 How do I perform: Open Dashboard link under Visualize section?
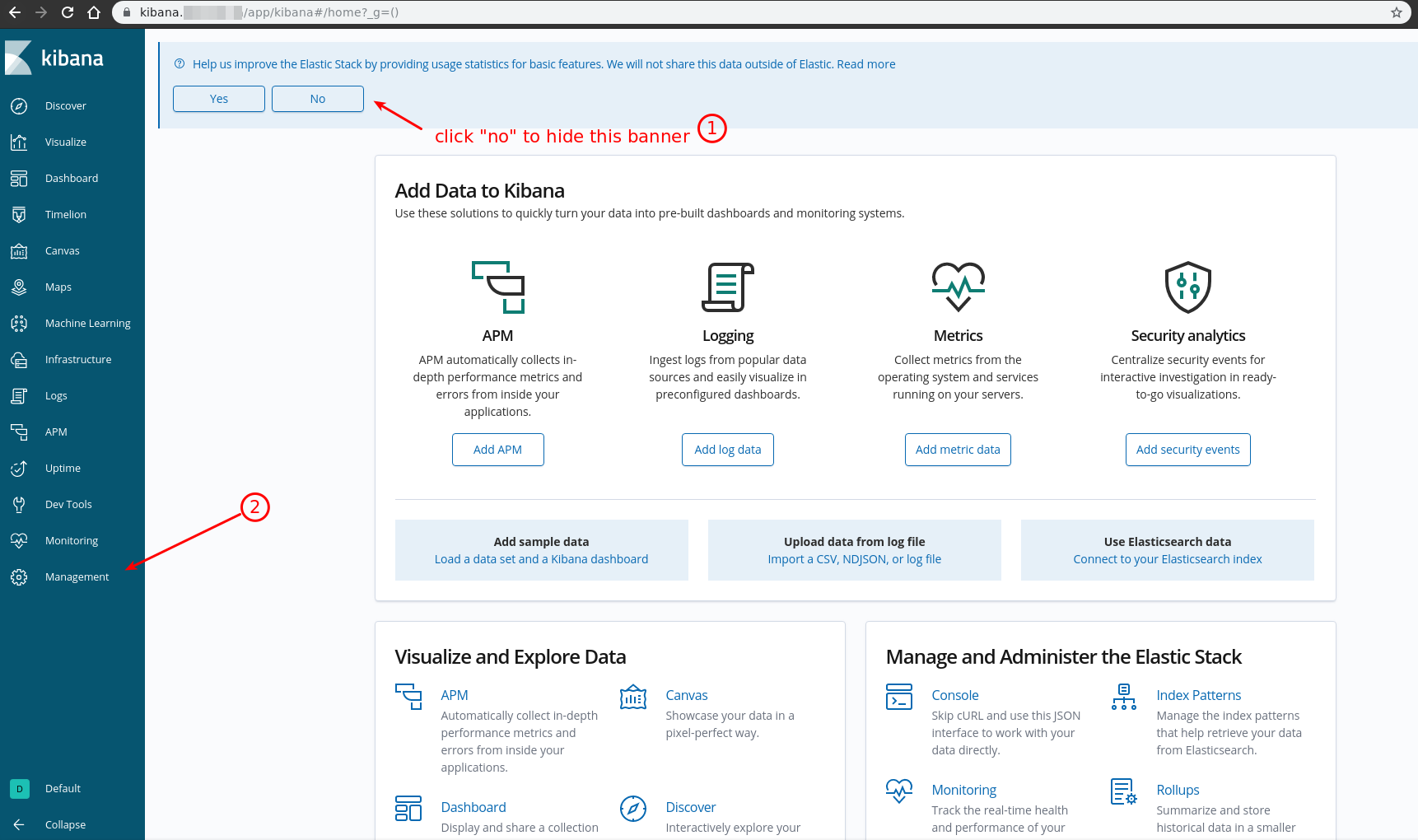tap(473, 808)
